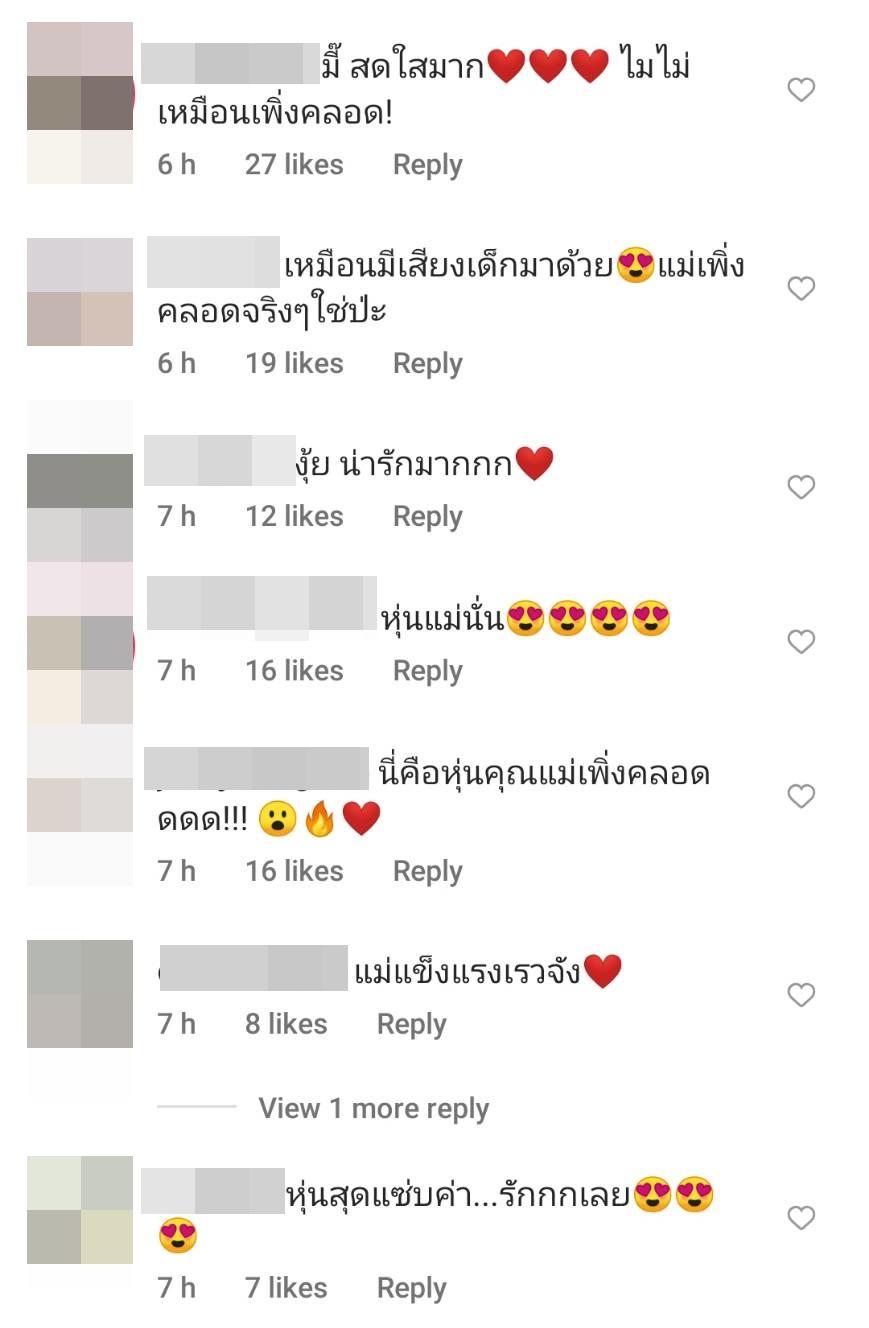This screenshot has height=1328, width=869.
Task: Open avatar beside the 8 likes comment
Action: click(80, 994)
